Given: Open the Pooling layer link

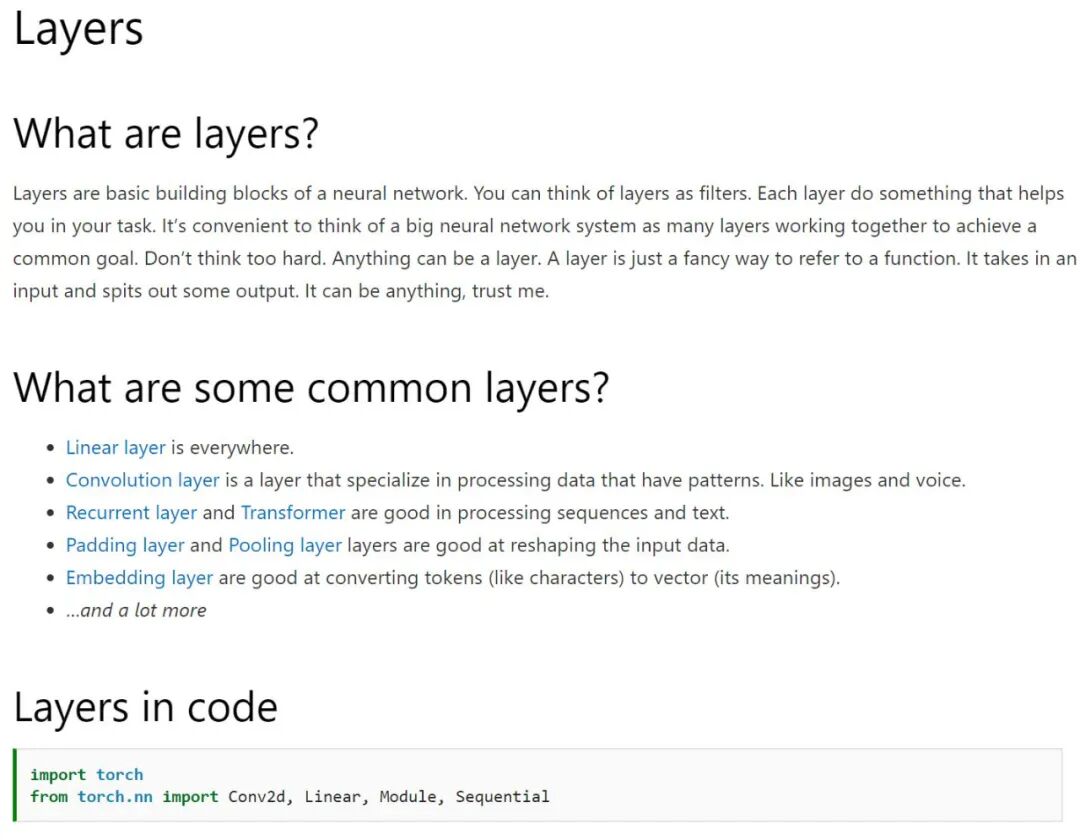Looking at the screenshot, I should [285, 545].
